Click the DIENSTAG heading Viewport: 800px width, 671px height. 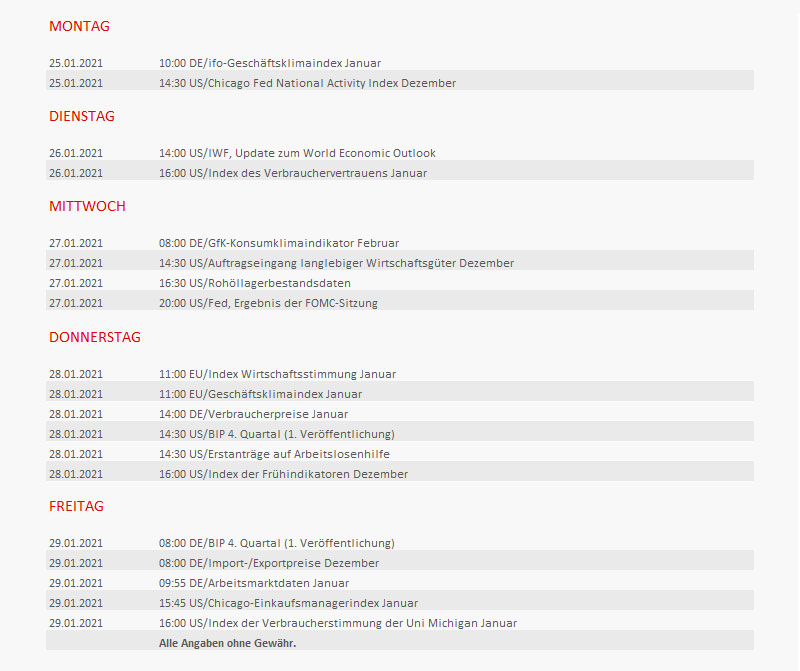tap(82, 116)
